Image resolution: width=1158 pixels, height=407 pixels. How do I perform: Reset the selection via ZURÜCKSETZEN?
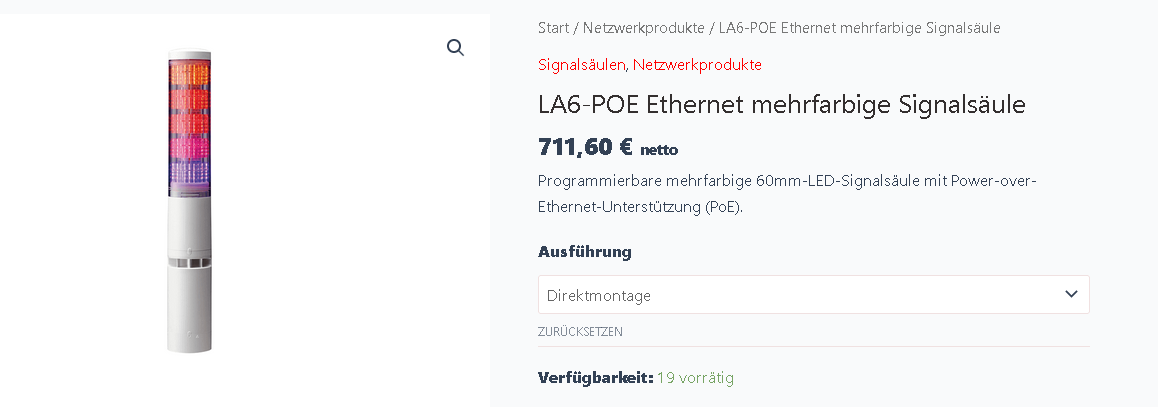580,332
